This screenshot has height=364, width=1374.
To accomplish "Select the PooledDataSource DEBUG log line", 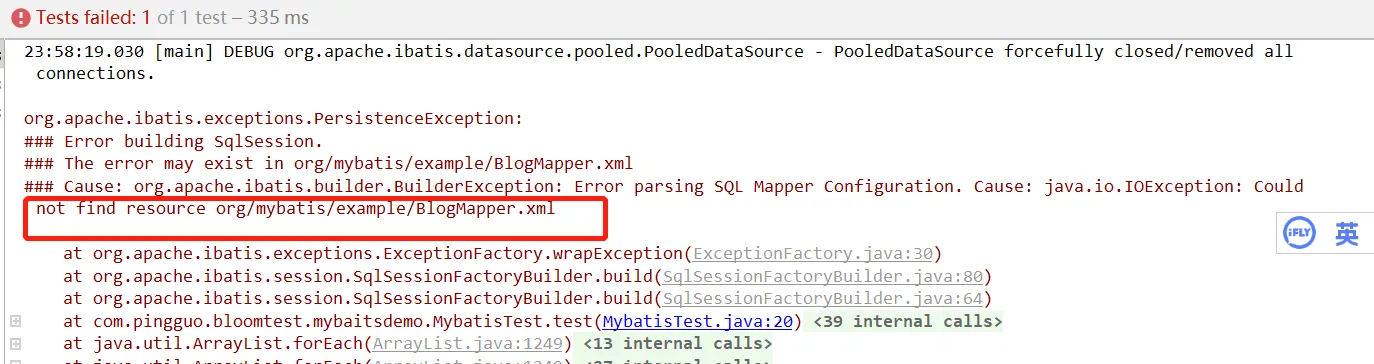I will [659, 52].
